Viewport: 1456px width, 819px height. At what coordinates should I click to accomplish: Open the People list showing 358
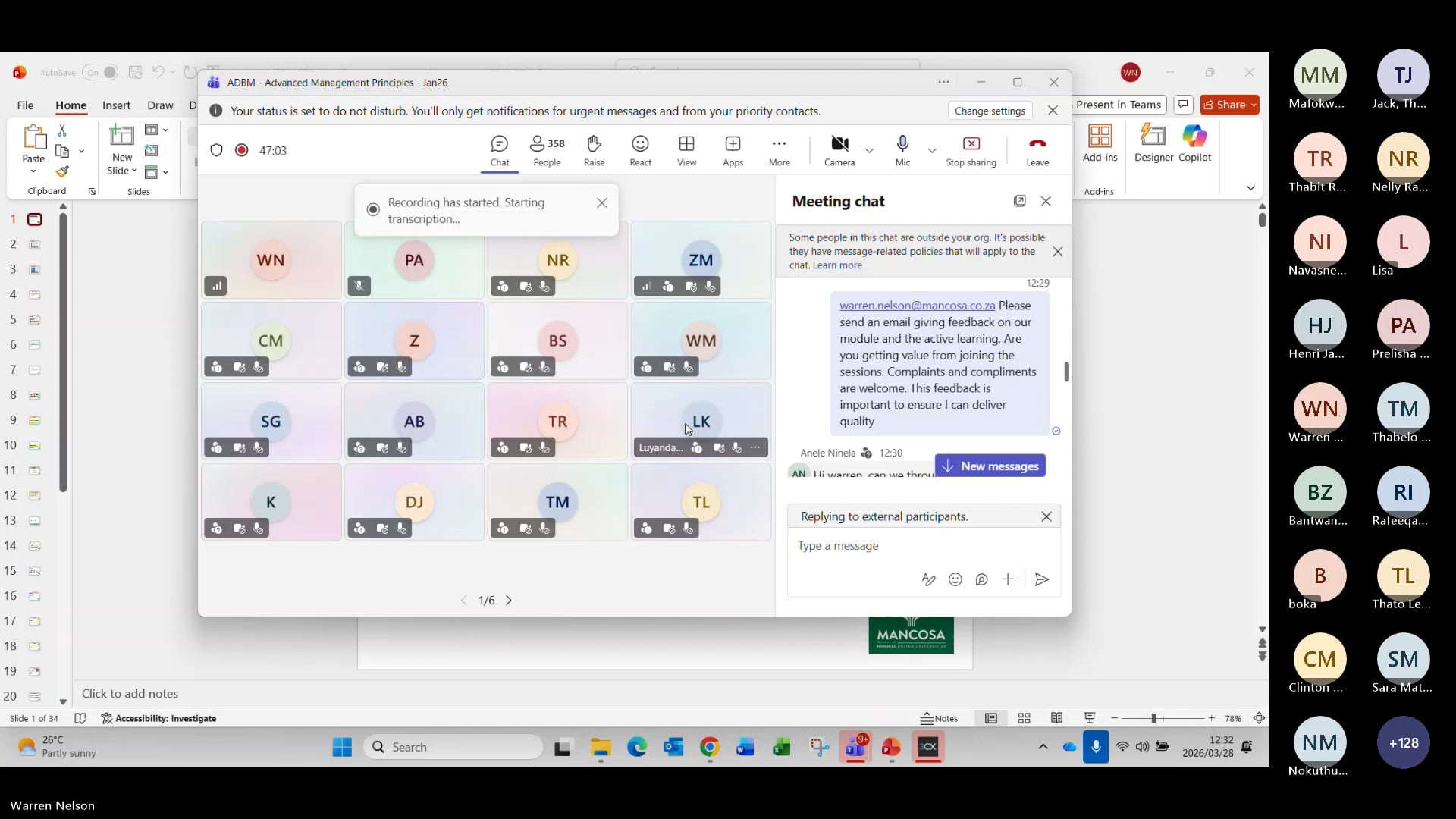[x=547, y=151]
